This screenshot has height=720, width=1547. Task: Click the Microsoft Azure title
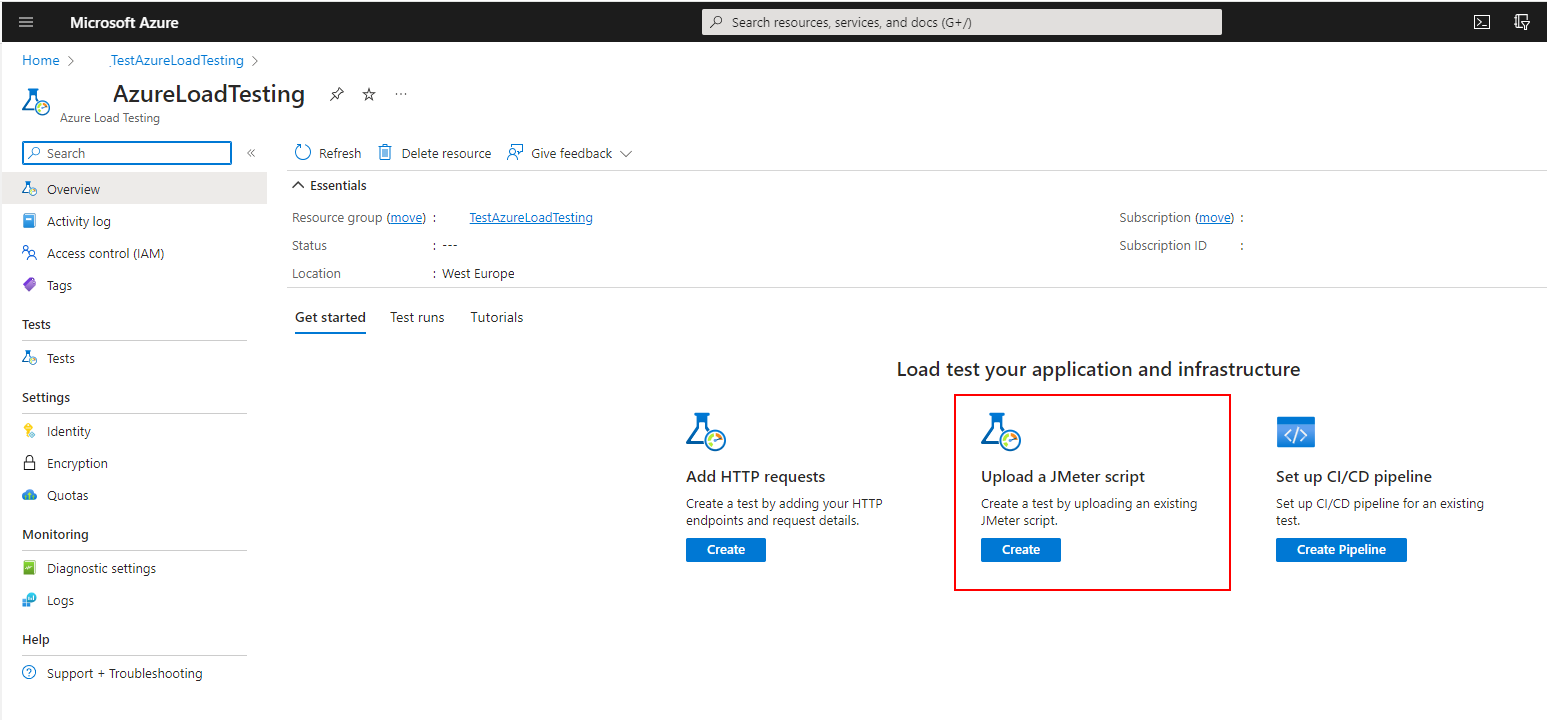click(125, 22)
